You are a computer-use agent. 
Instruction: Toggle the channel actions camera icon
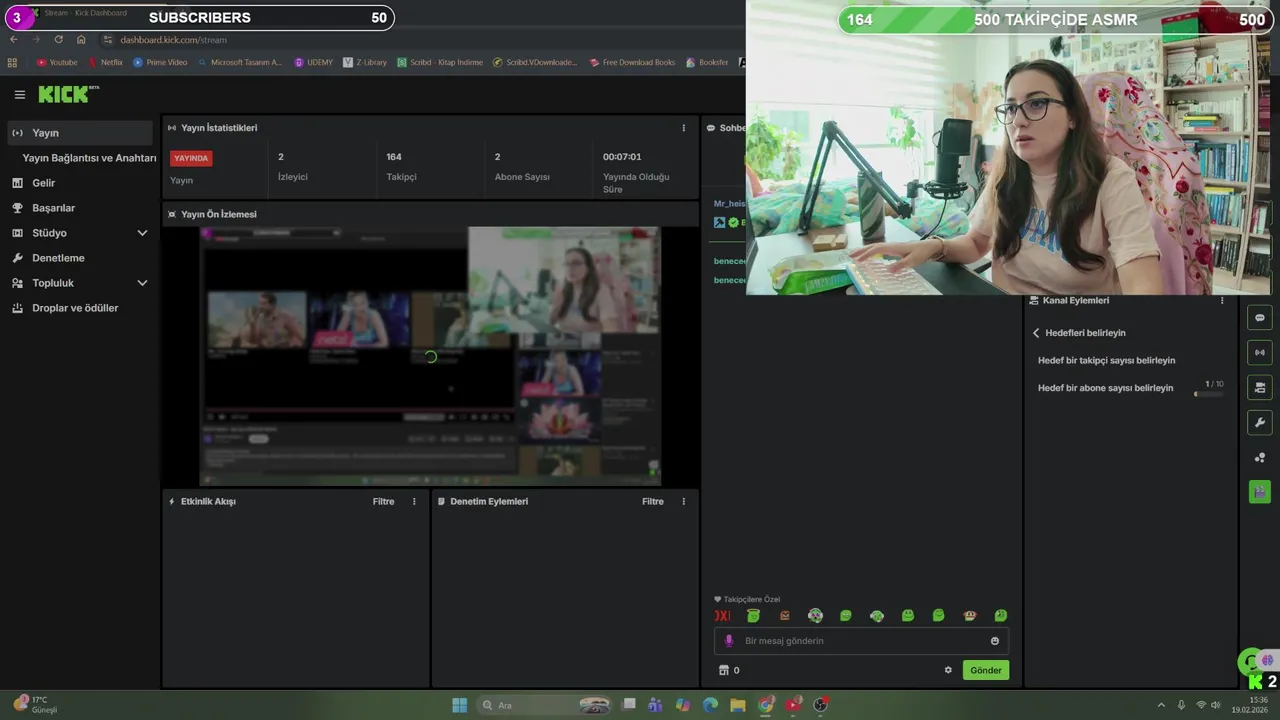tap(1260, 387)
